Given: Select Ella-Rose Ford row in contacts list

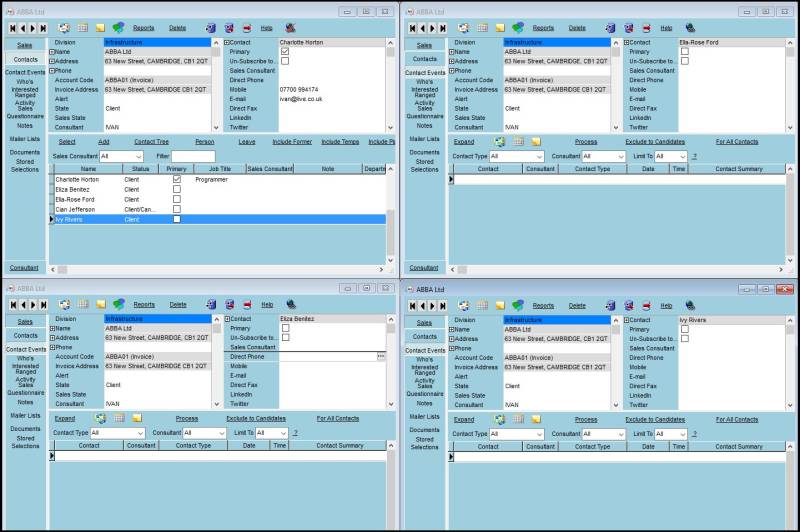Looking at the screenshot, I should coord(219,199).
